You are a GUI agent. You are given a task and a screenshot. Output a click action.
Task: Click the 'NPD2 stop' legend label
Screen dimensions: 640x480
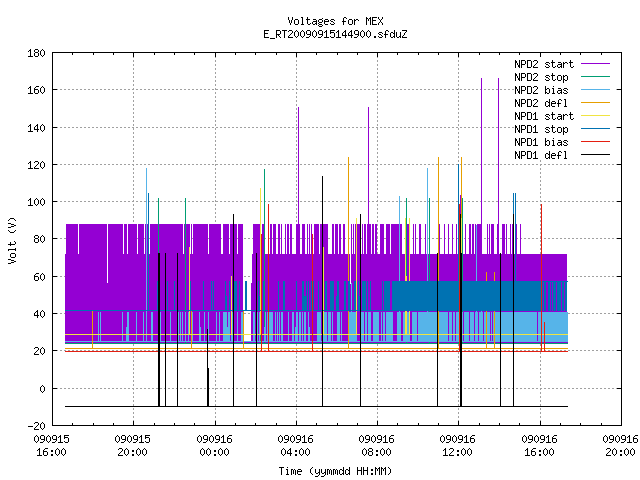pos(541,77)
